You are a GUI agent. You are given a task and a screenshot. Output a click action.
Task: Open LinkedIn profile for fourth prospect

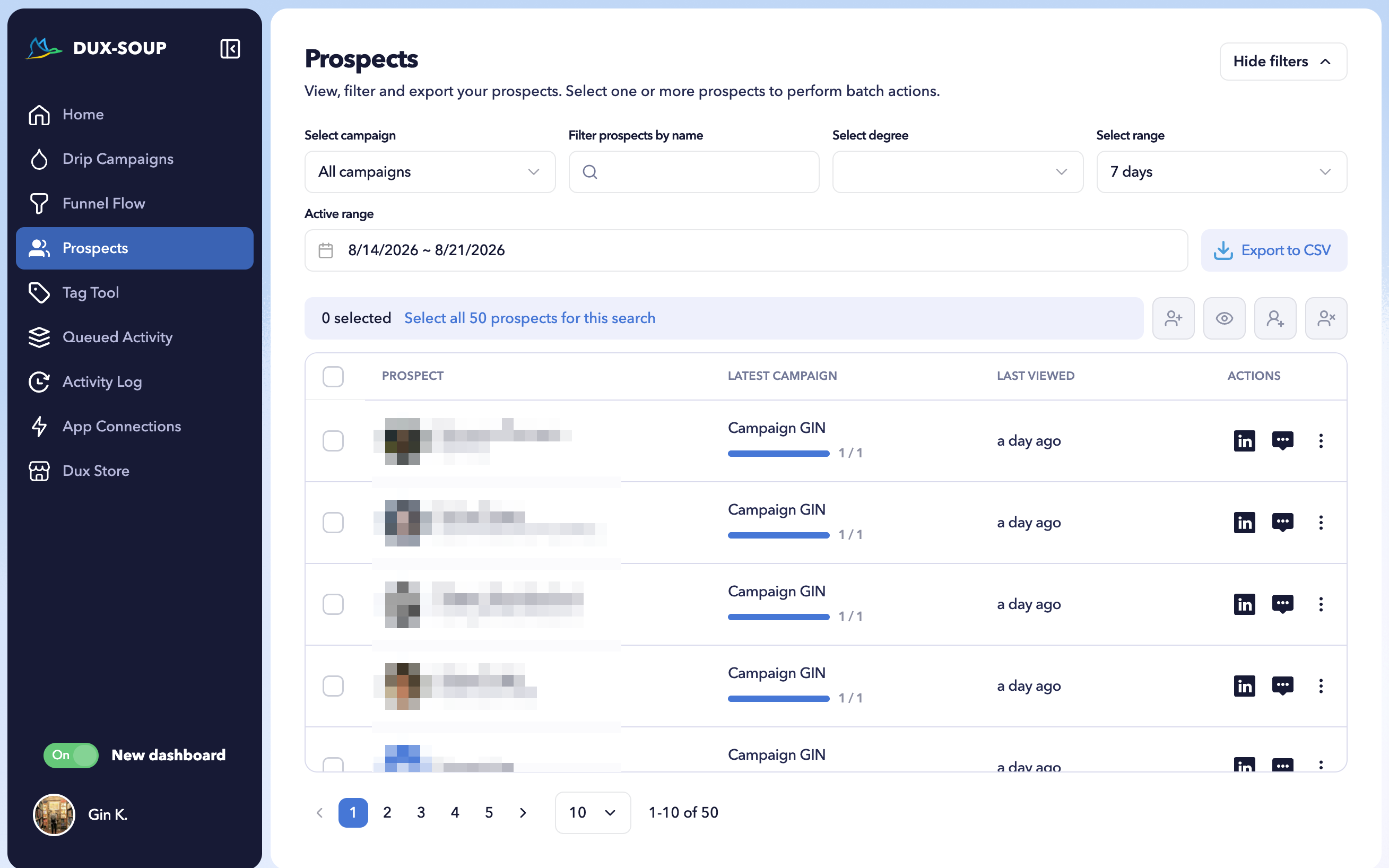[x=1244, y=685]
